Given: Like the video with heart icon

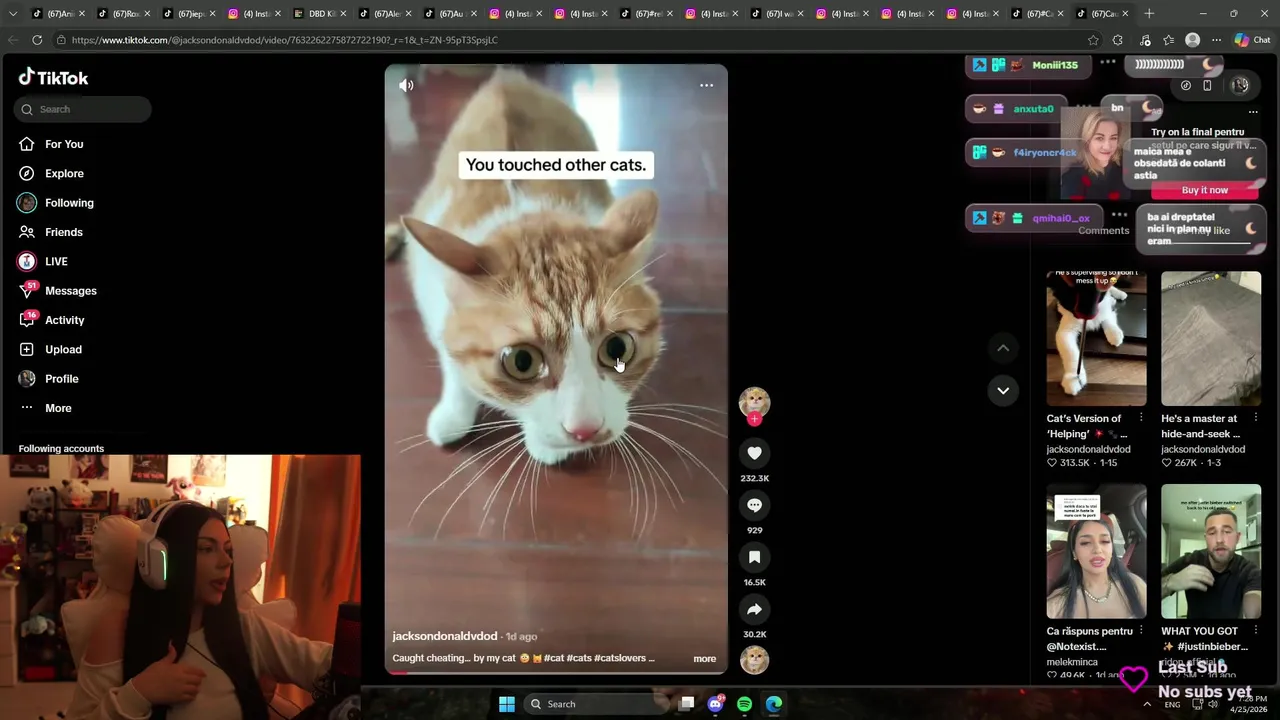Looking at the screenshot, I should pos(754,453).
